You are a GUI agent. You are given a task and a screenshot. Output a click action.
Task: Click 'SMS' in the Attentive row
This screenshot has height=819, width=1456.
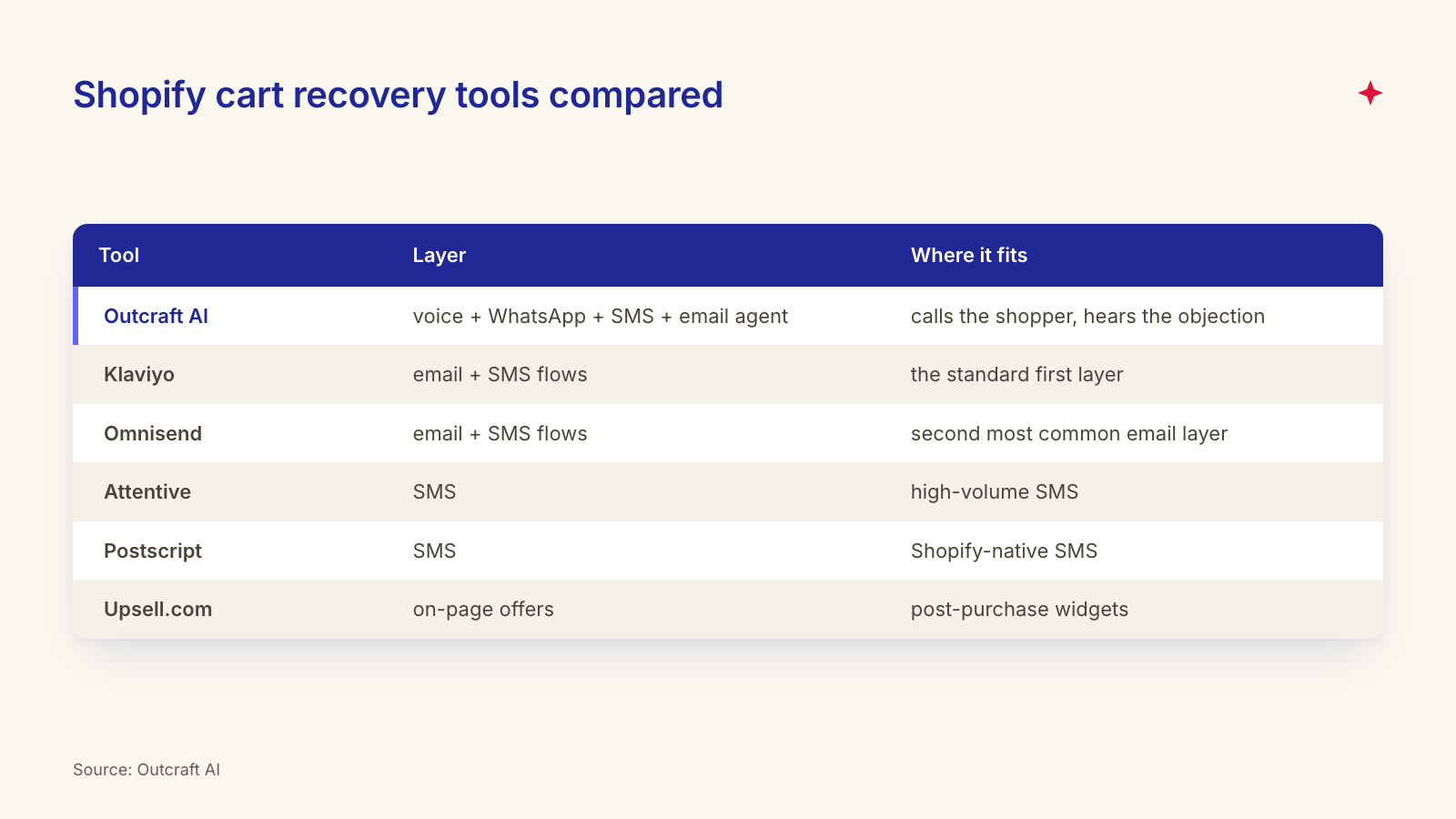[x=434, y=492]
